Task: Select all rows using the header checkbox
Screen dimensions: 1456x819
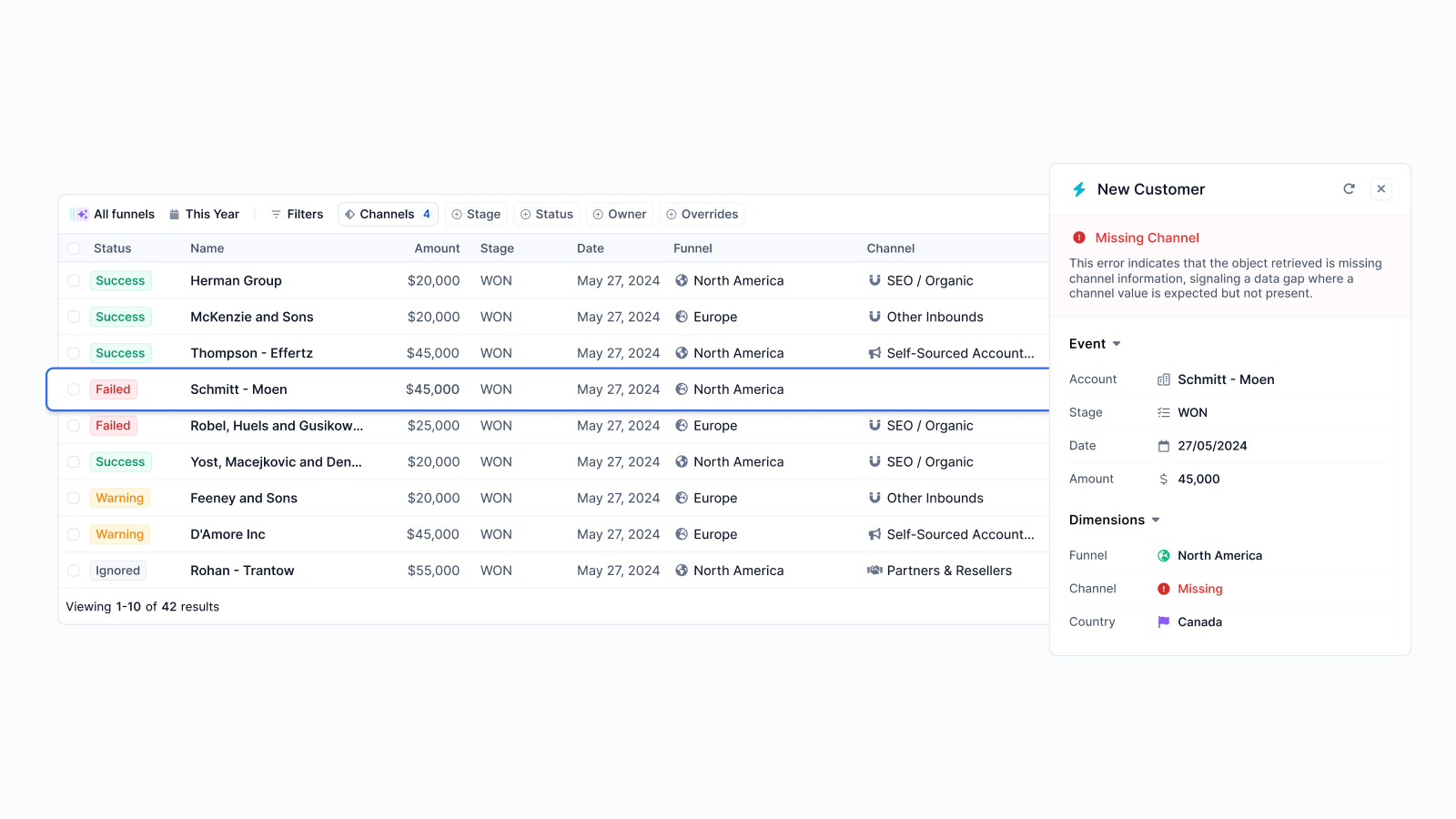Action: 74,248
